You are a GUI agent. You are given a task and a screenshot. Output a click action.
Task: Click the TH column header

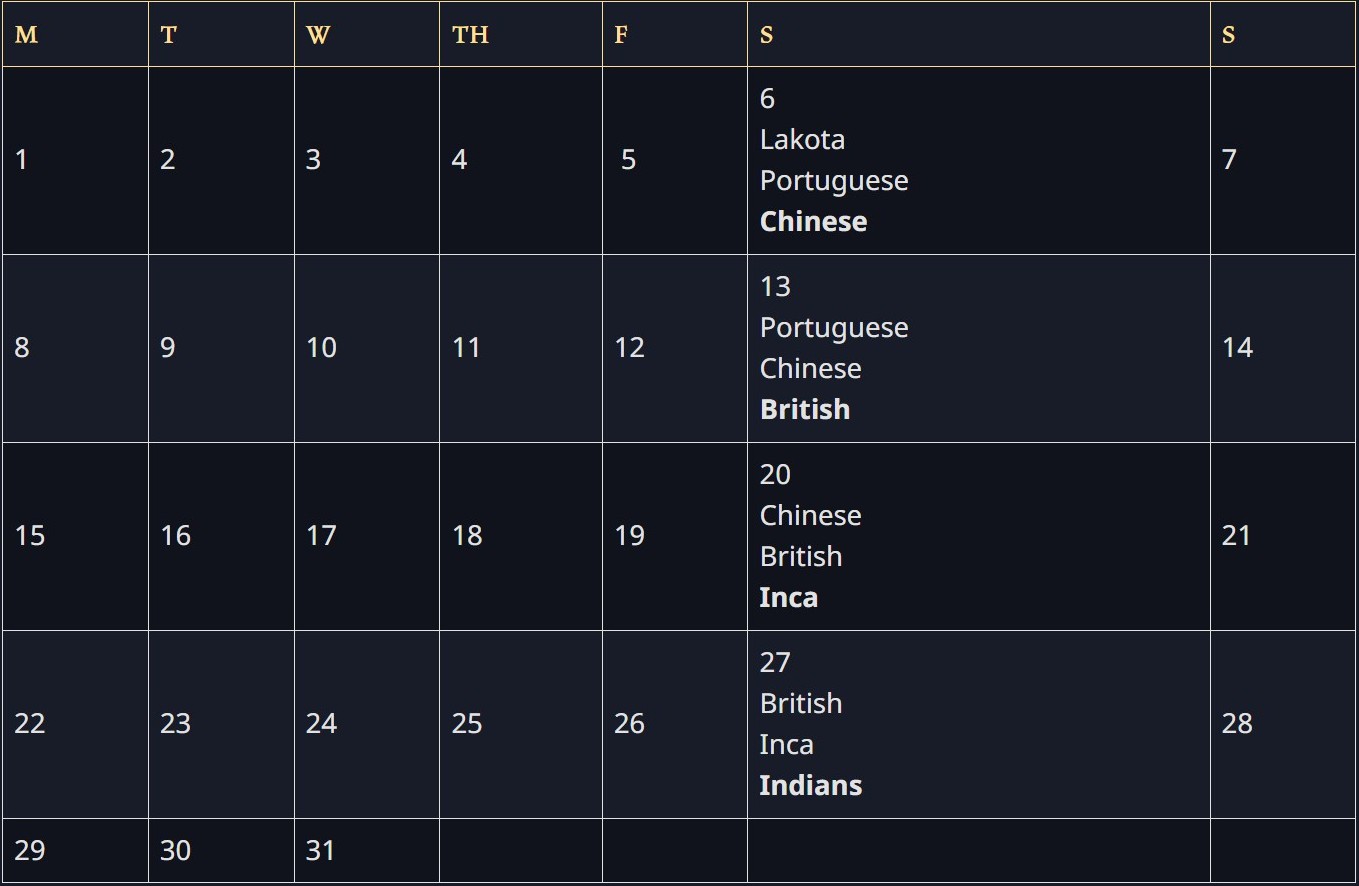tap(470, 35)
